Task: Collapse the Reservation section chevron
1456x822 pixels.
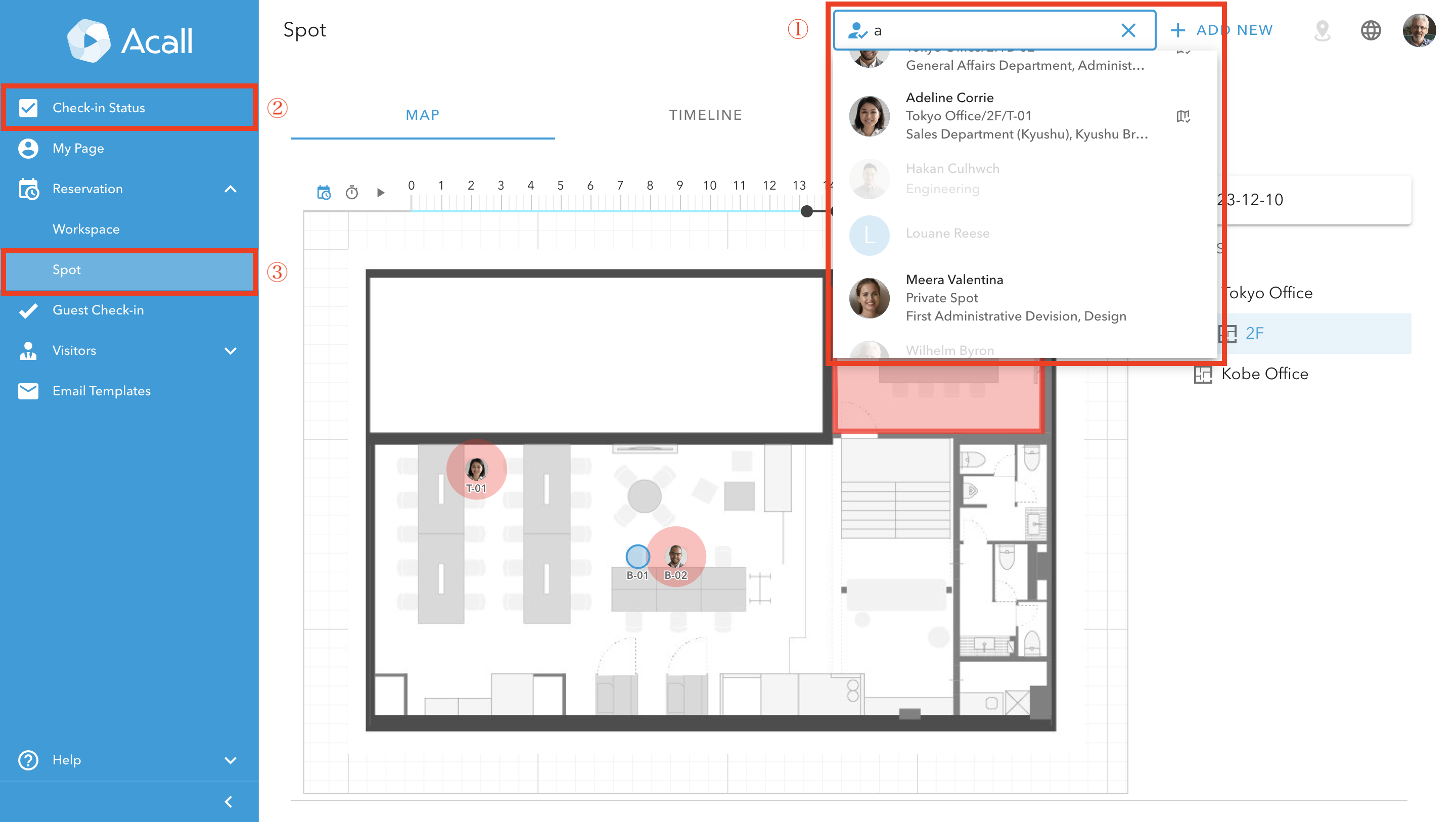Action: click(230, 189)
